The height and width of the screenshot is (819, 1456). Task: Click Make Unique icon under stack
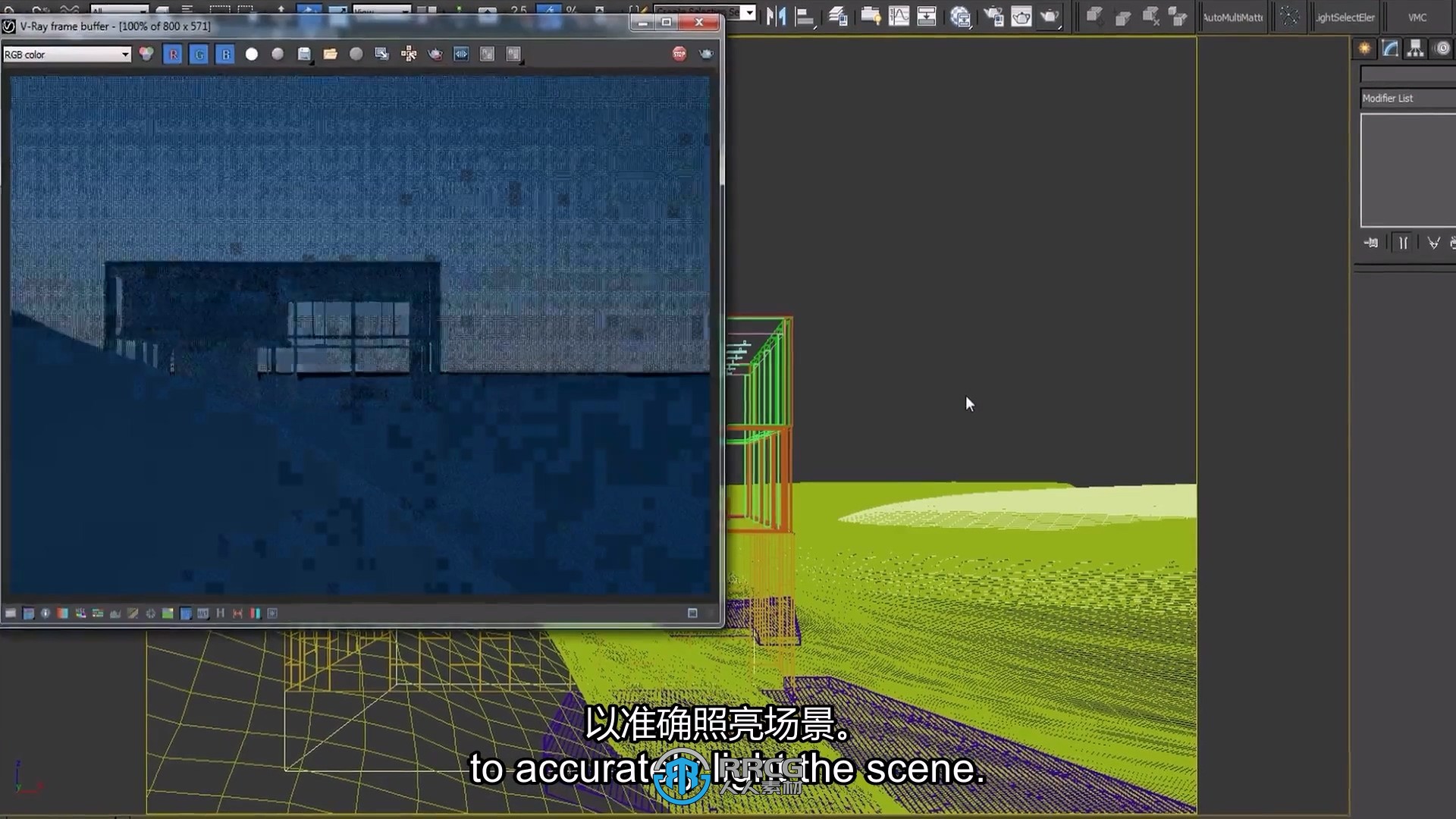[x=1433, y=243]
